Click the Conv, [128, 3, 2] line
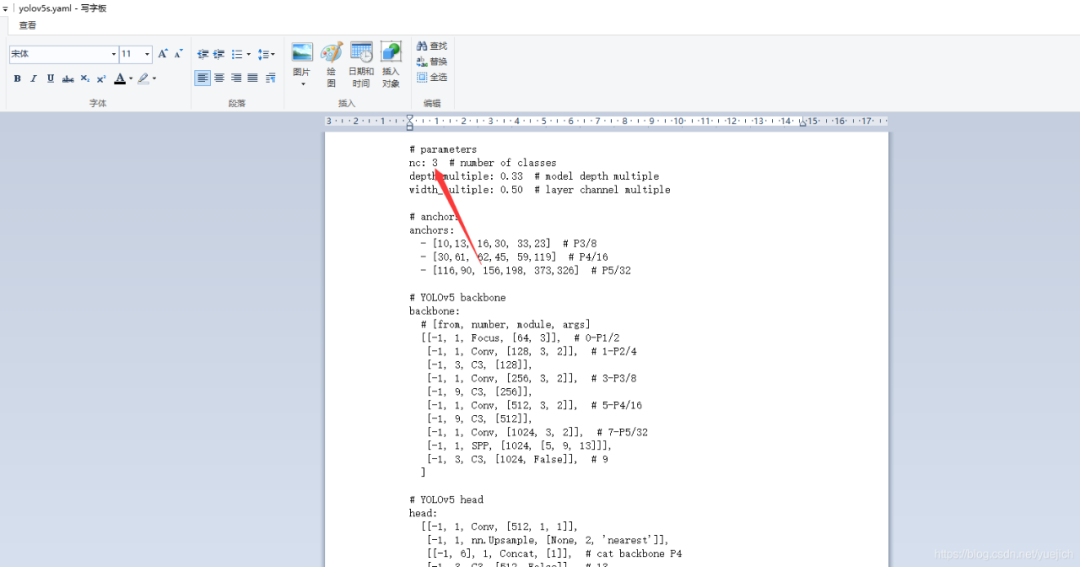 point(532,351)
